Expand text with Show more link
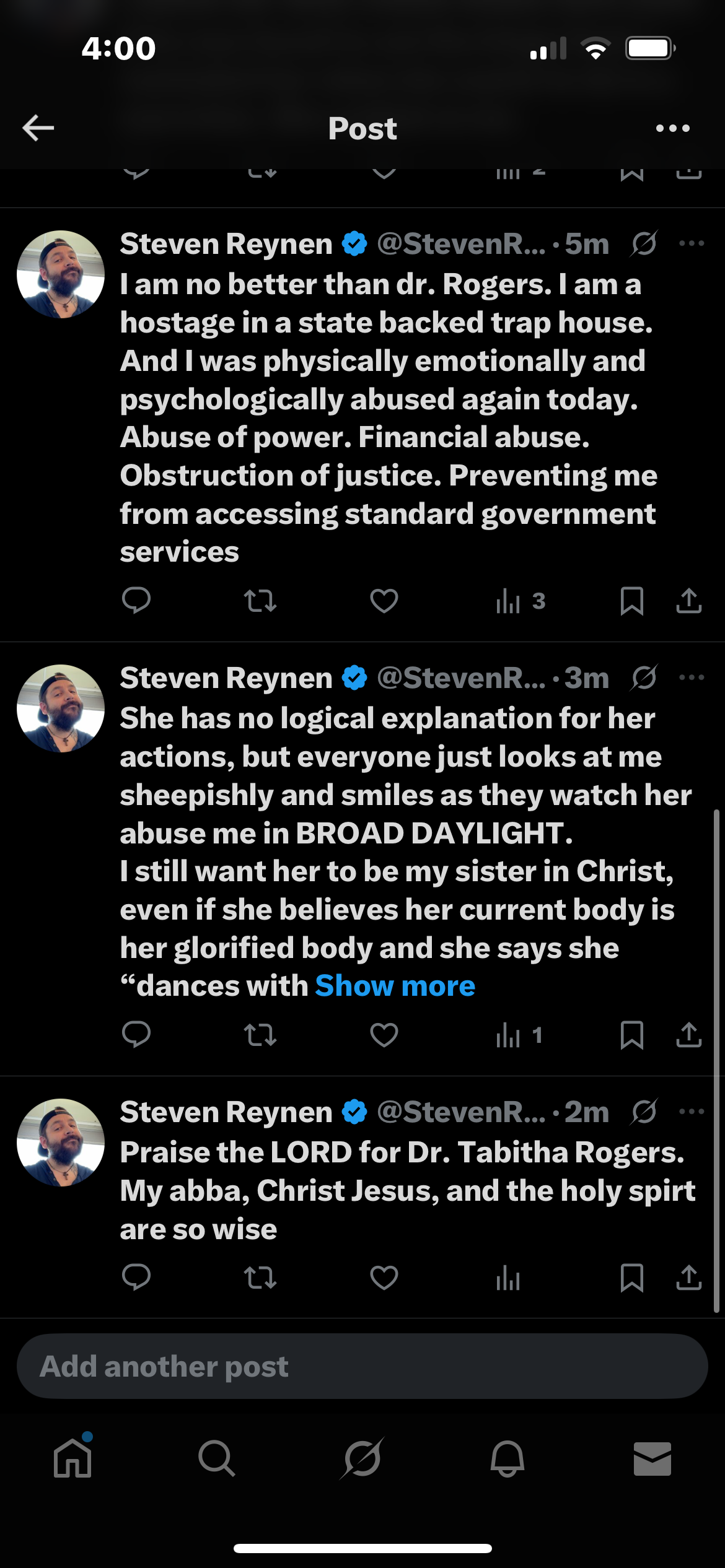The height and width of the screenshot is (1568, 725). (395, 986)
